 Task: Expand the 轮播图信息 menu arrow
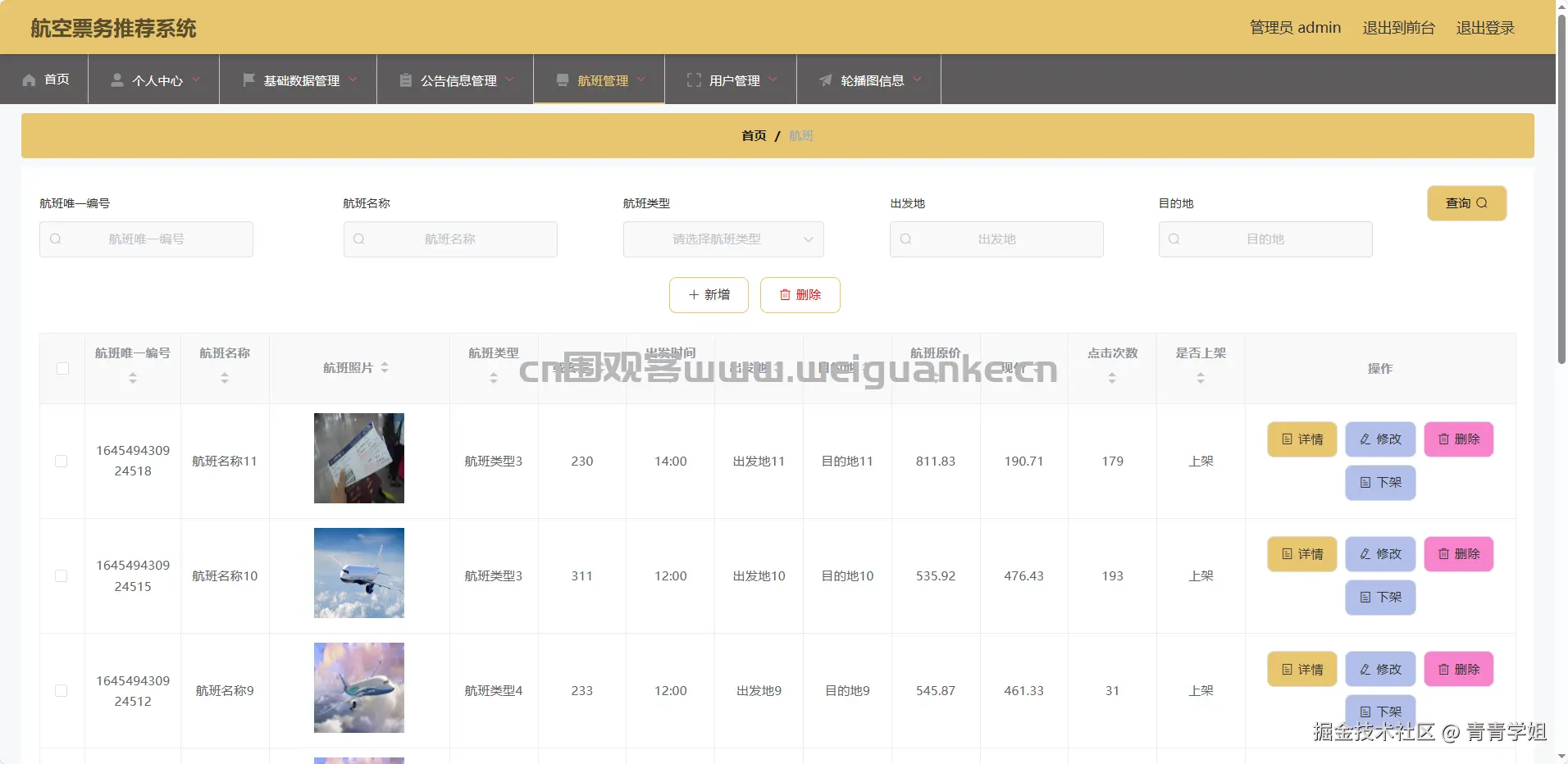[x=918, y=80]
